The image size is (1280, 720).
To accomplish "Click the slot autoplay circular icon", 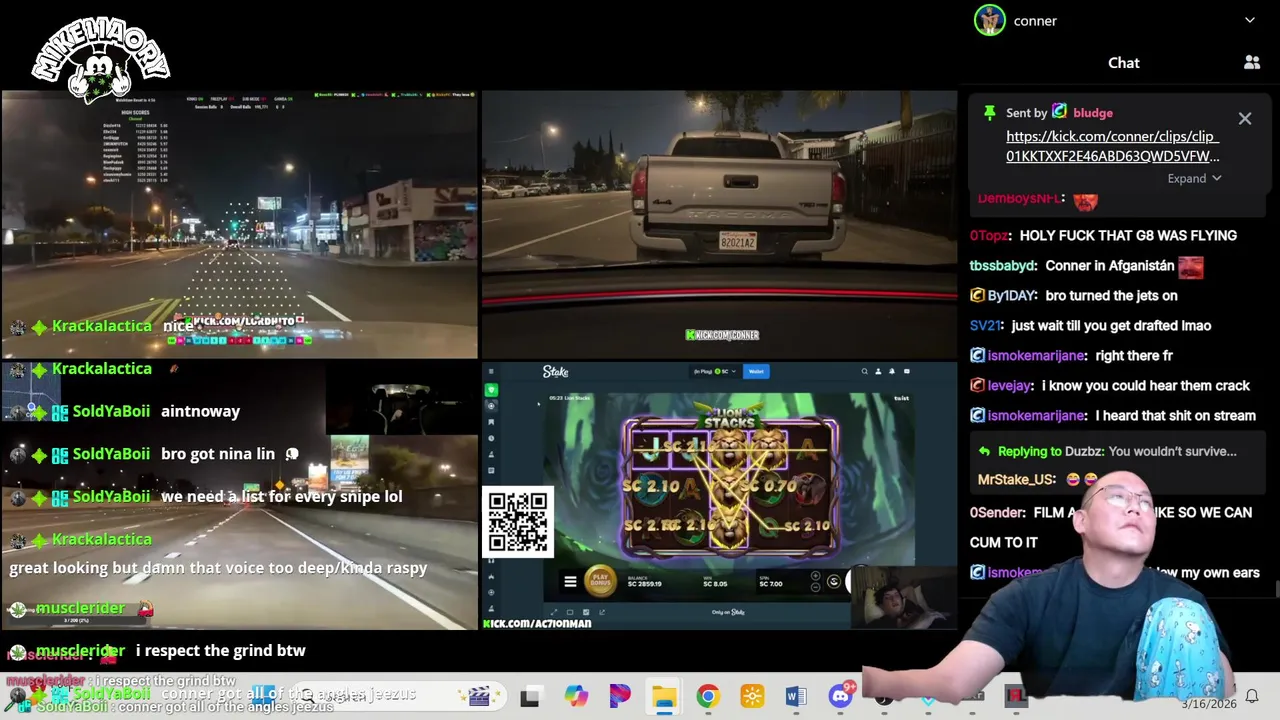I will pos(833,581).
